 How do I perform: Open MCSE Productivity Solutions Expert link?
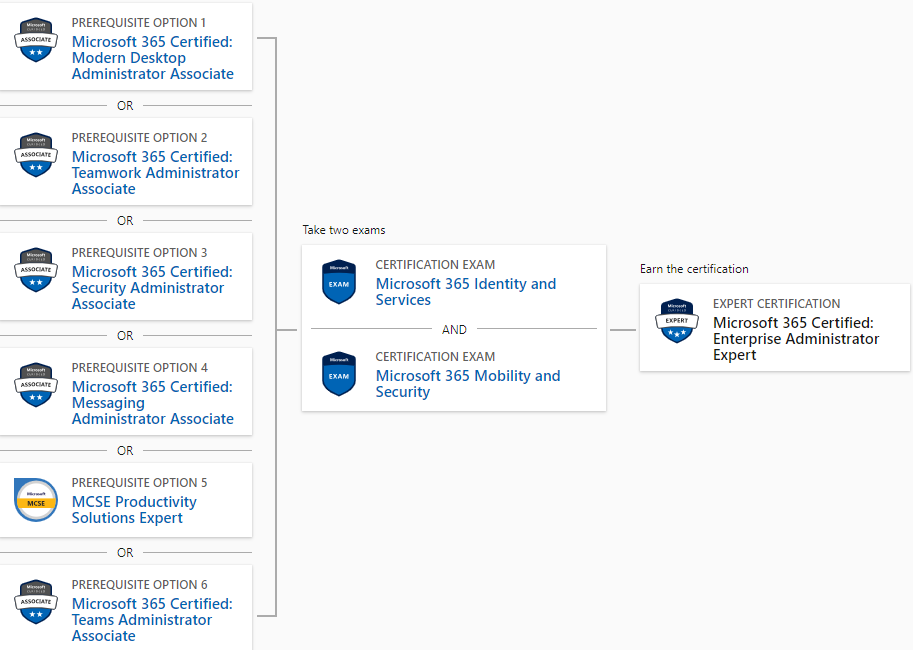134,510
